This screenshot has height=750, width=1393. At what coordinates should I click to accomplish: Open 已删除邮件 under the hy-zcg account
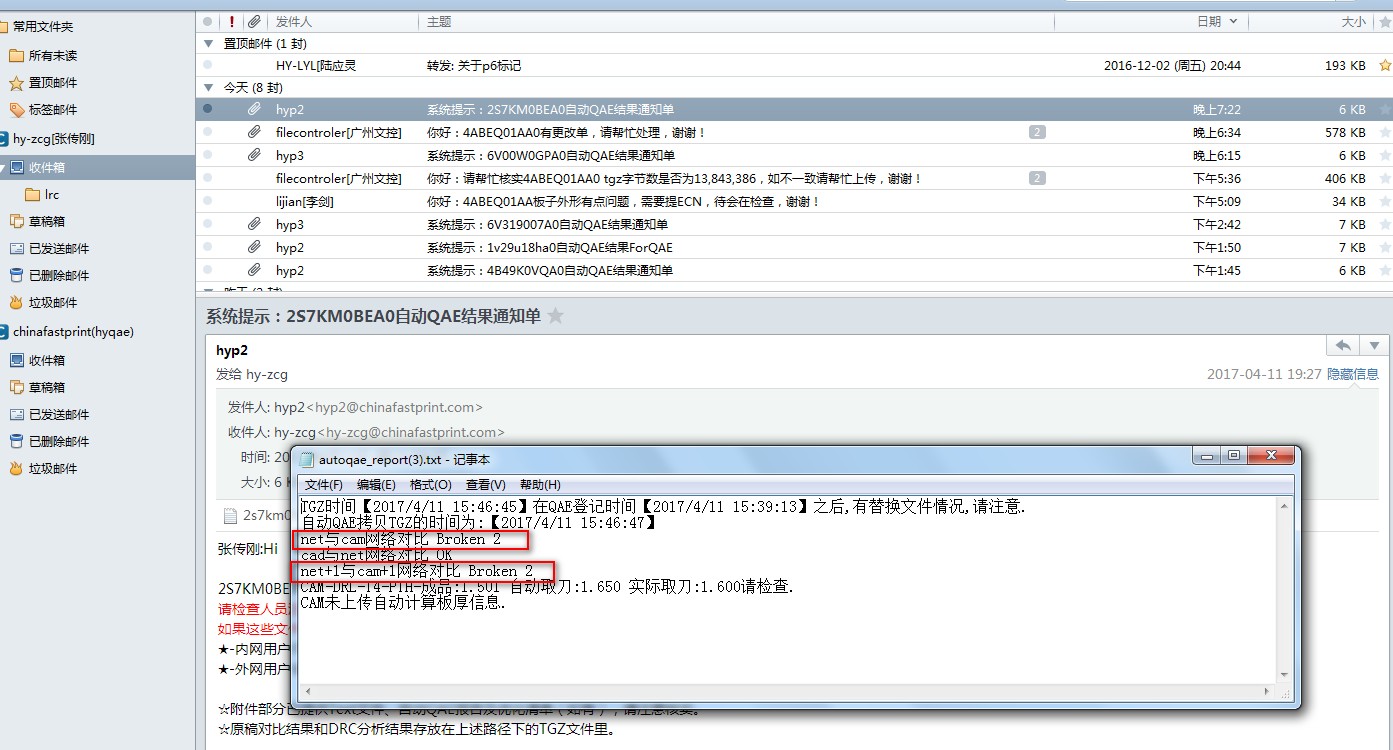coord(58,275)
